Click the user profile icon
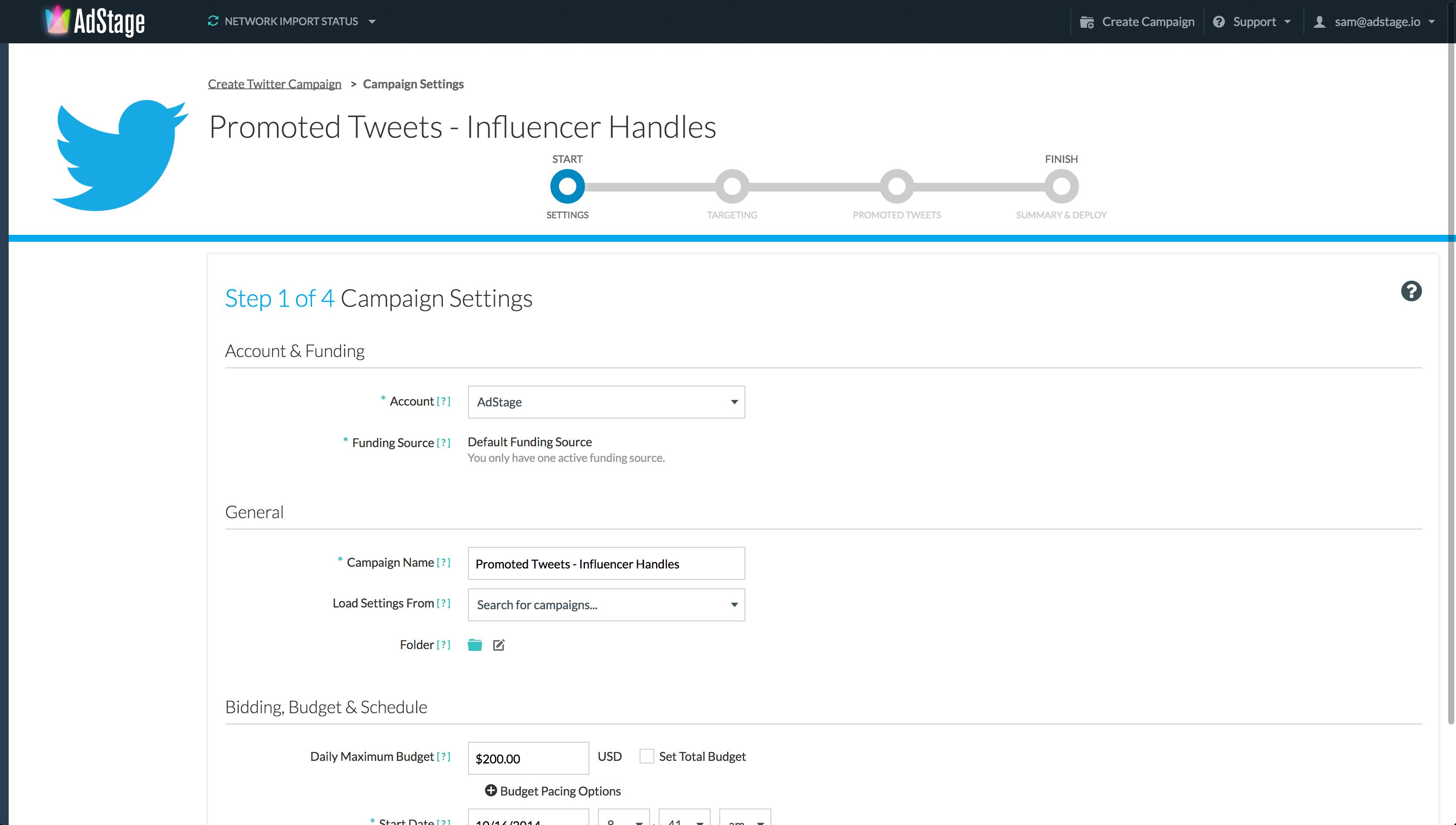Viewport: 1456px width, 825px height. click(1319, 22)
